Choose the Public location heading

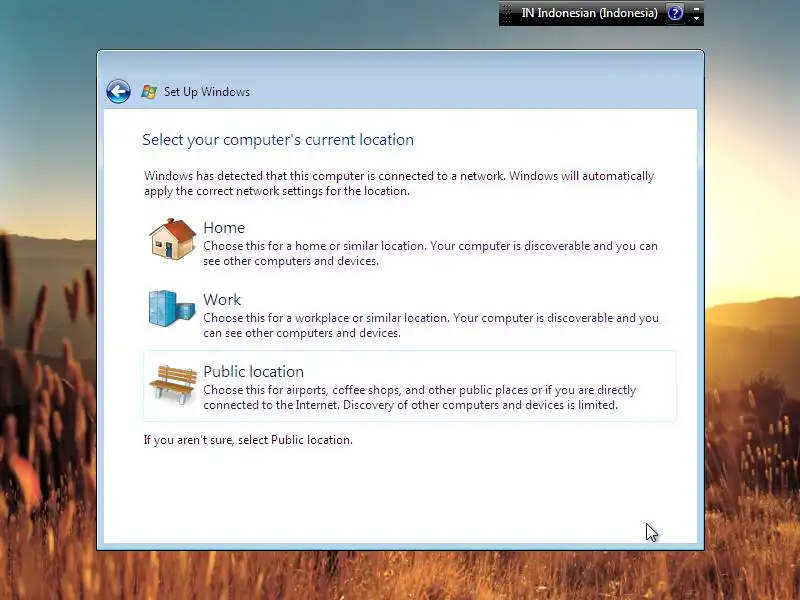pyautogui.click(x=254, y=371)
